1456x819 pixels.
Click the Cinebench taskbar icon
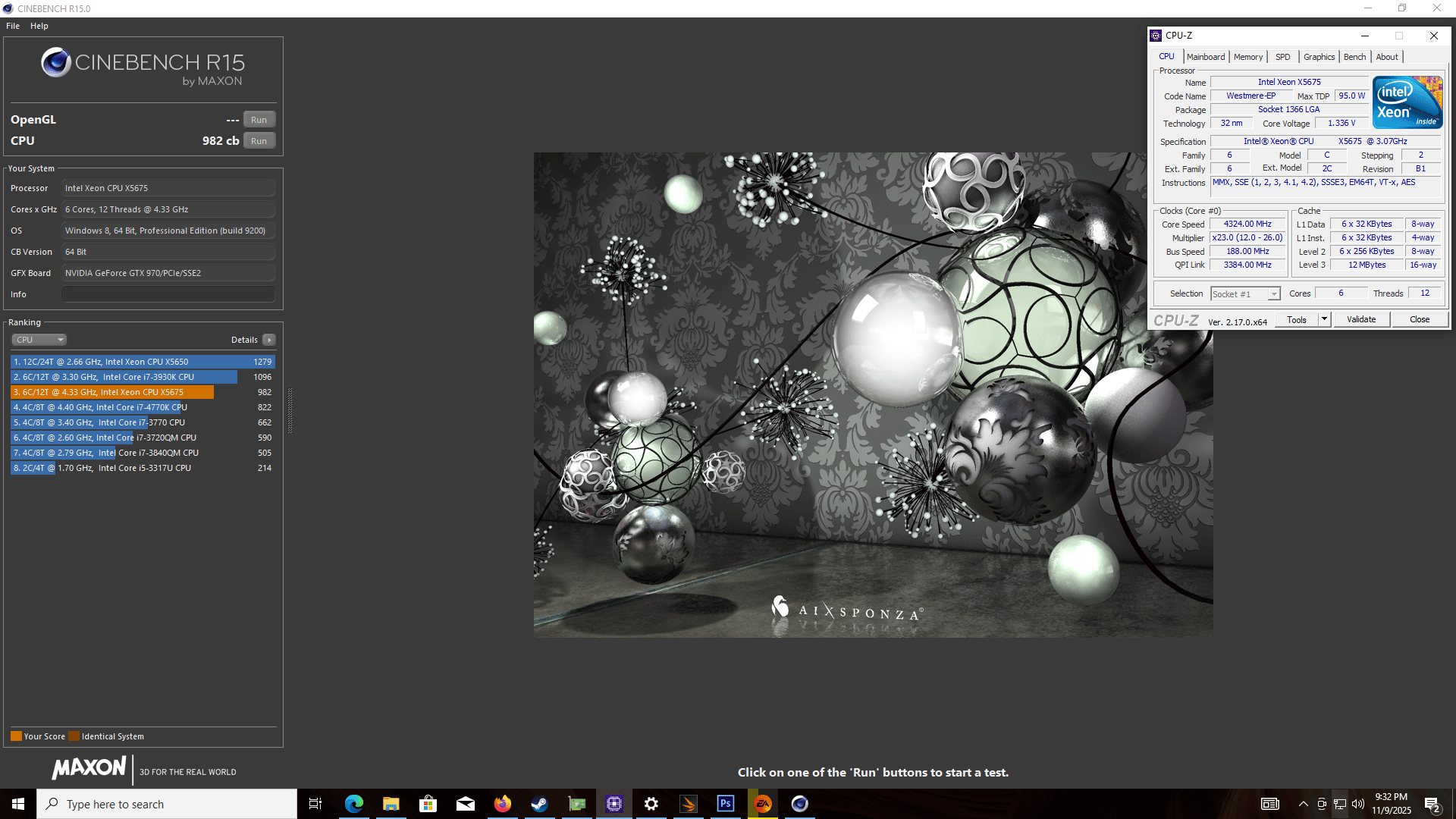click(x=800, y=804)
